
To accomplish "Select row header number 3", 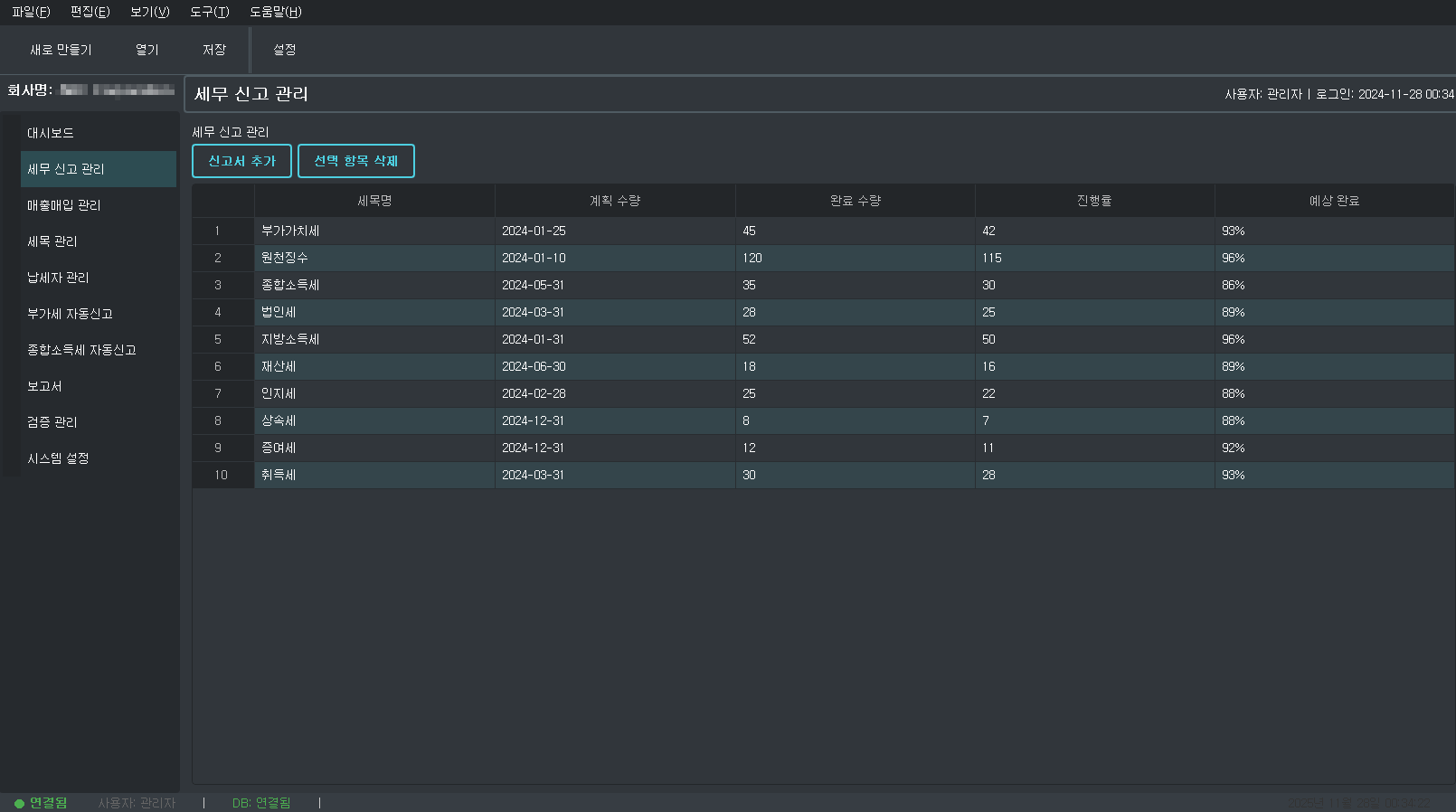I will (218, 285).
